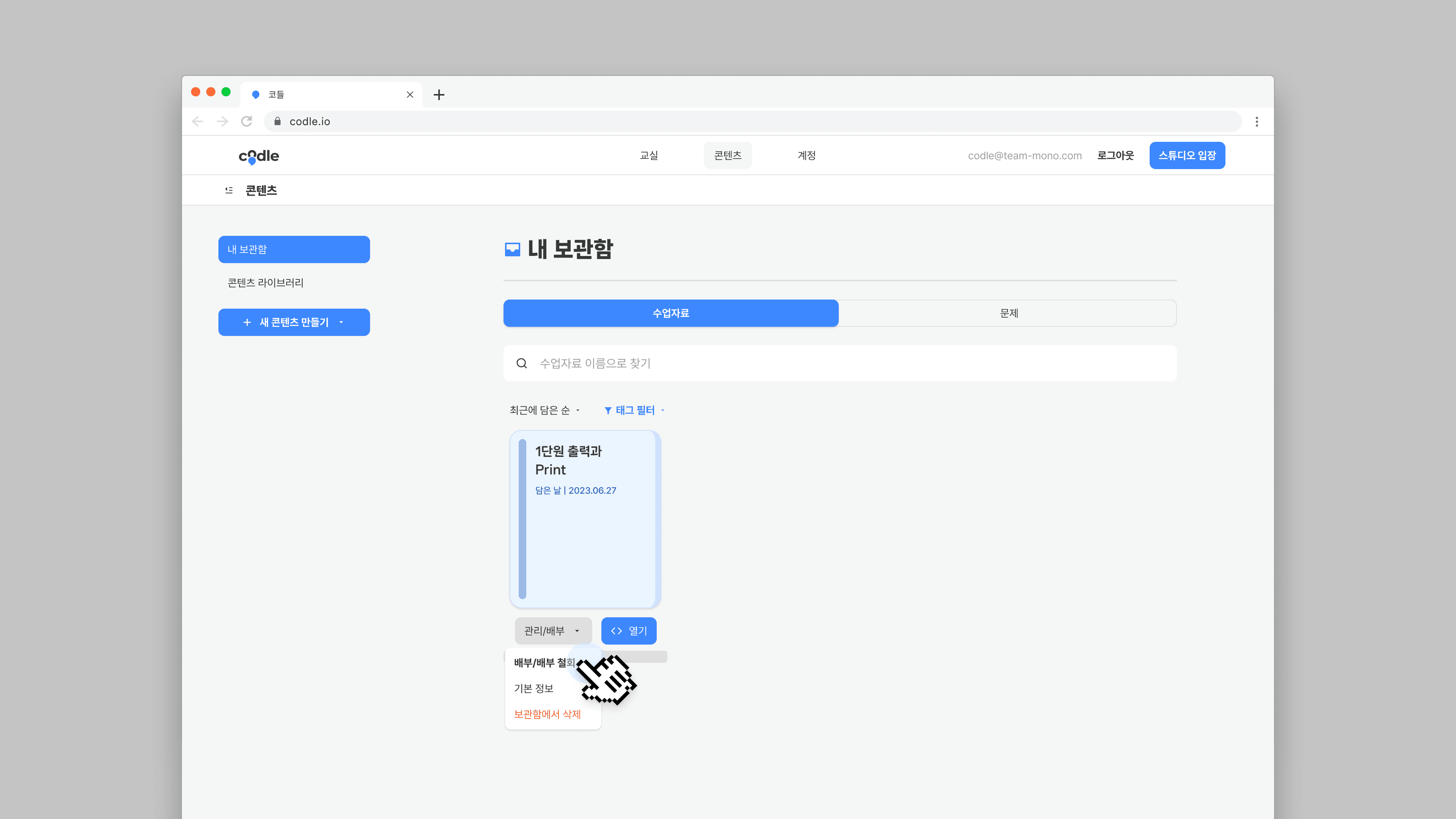The image size is (1456, 819).
Task: Open the browser three-dot menu
Action: (x=1257, y=121)
